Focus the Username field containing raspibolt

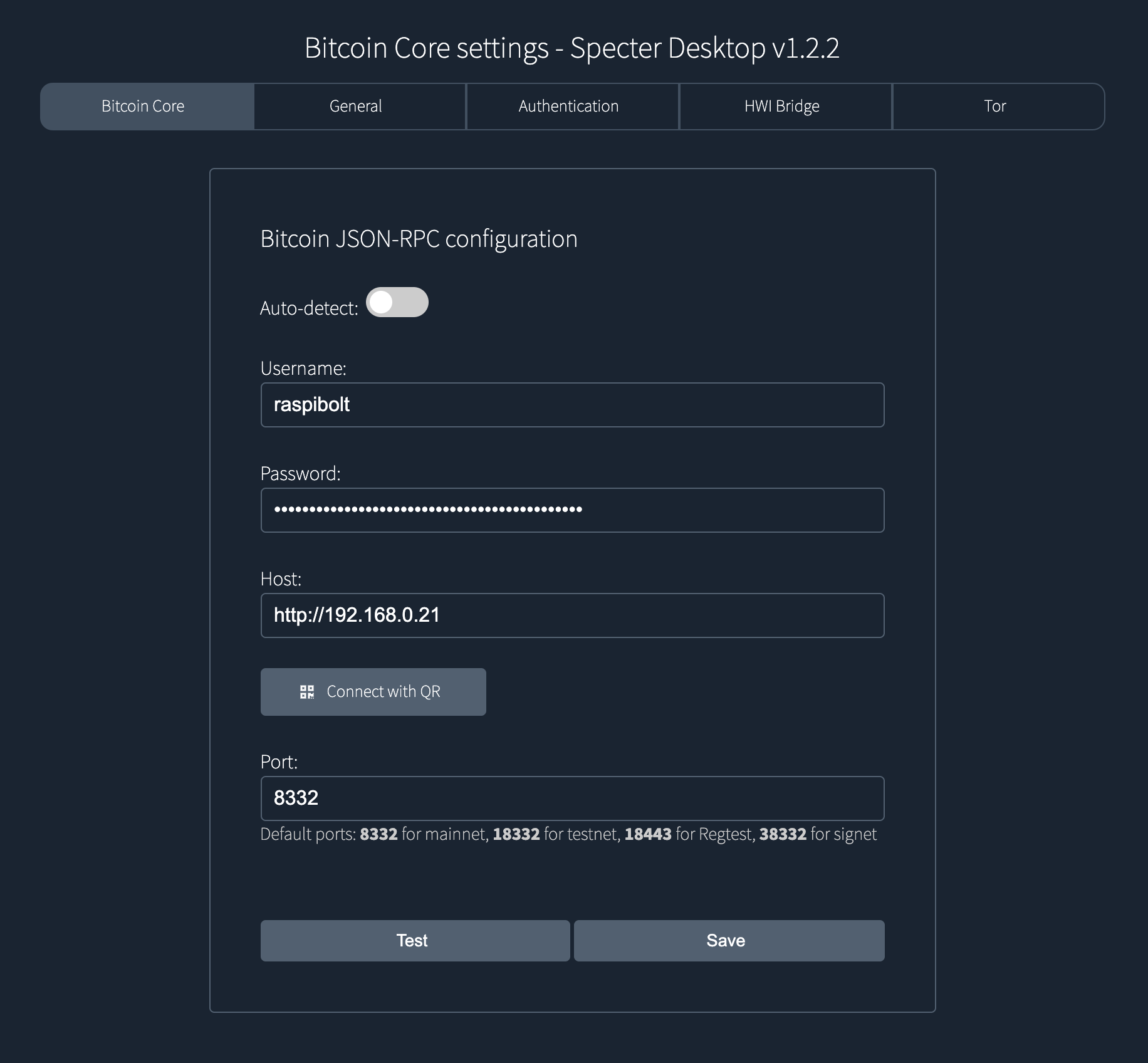tap(573, 405)
